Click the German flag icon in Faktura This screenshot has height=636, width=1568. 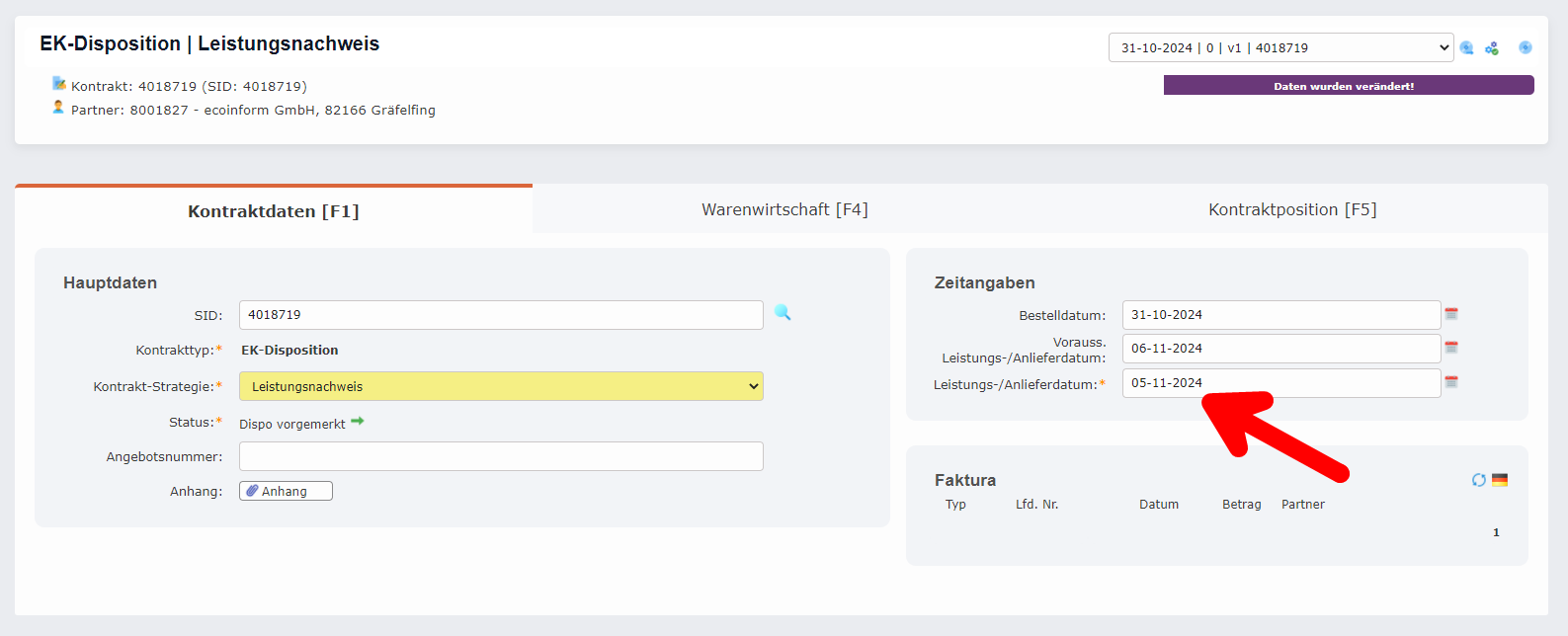(x=1500, y=480)
